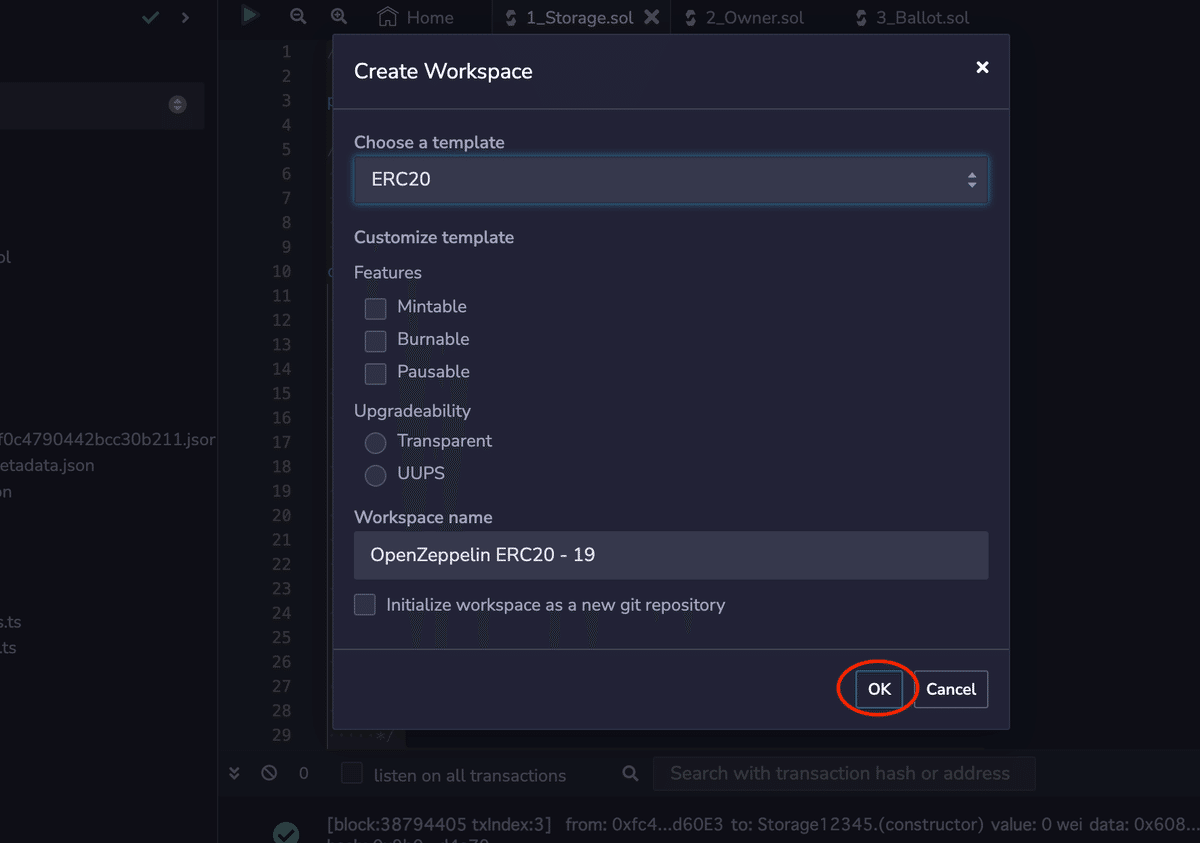Click the checkmark icon in side panel header

[150, 17]
